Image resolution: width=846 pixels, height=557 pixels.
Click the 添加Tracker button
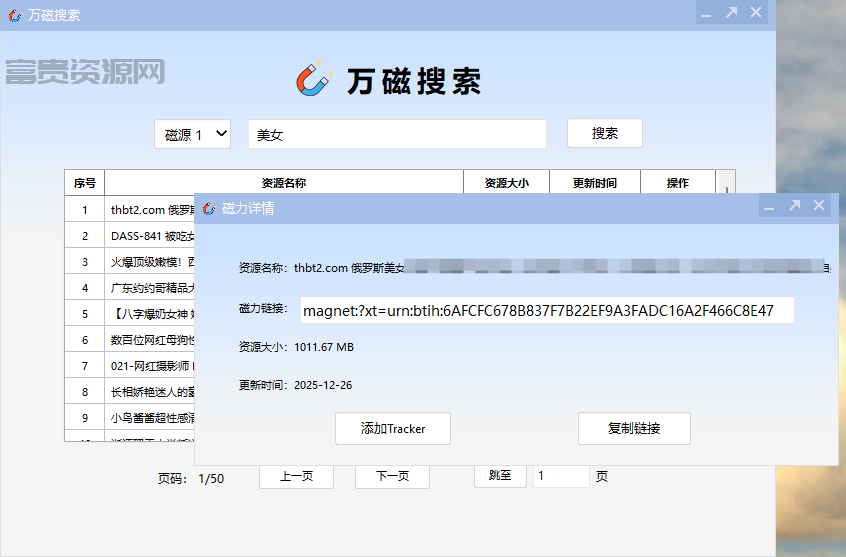tap(393, 429)
